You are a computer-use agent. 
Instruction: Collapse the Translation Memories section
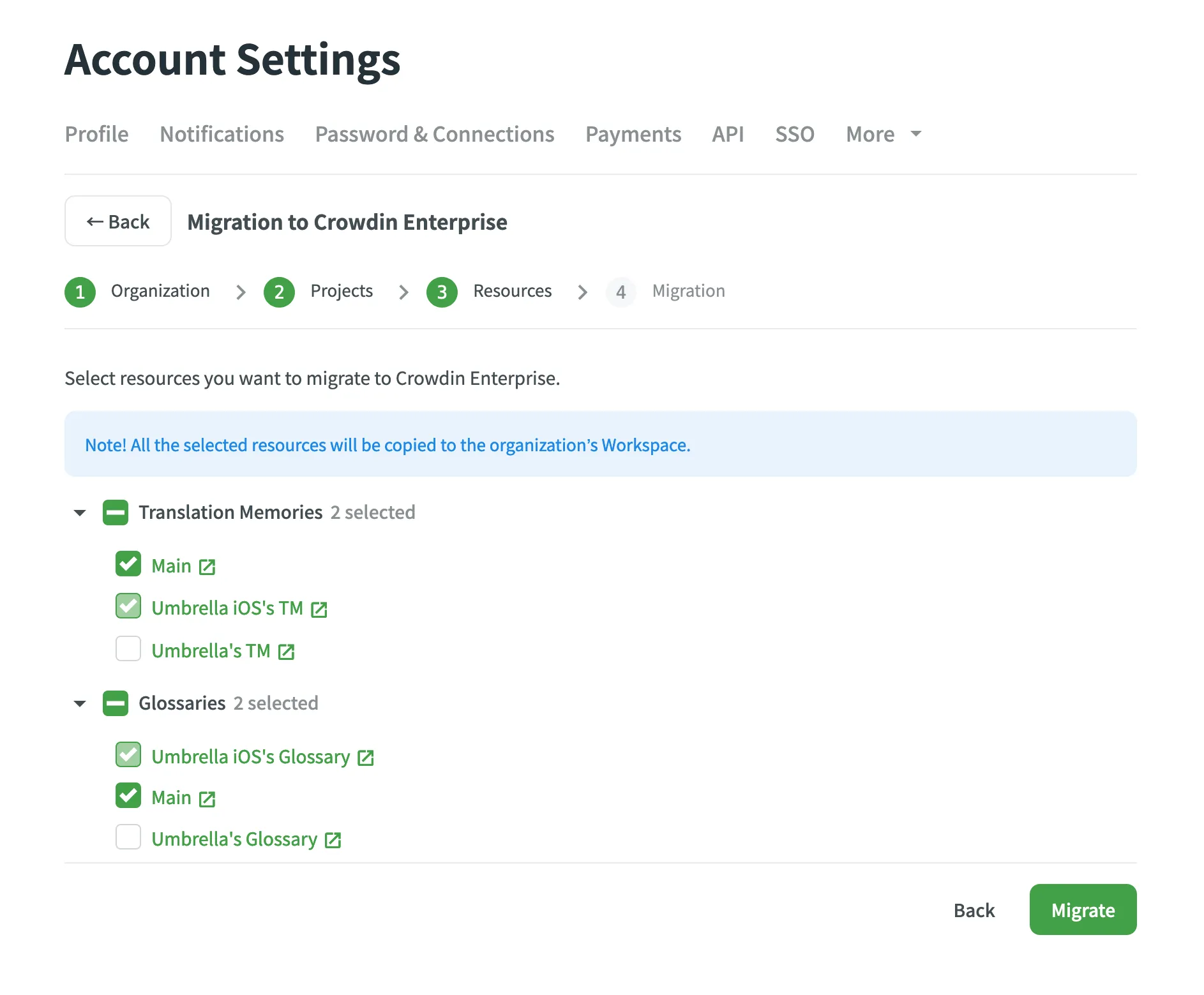[80, 512]
